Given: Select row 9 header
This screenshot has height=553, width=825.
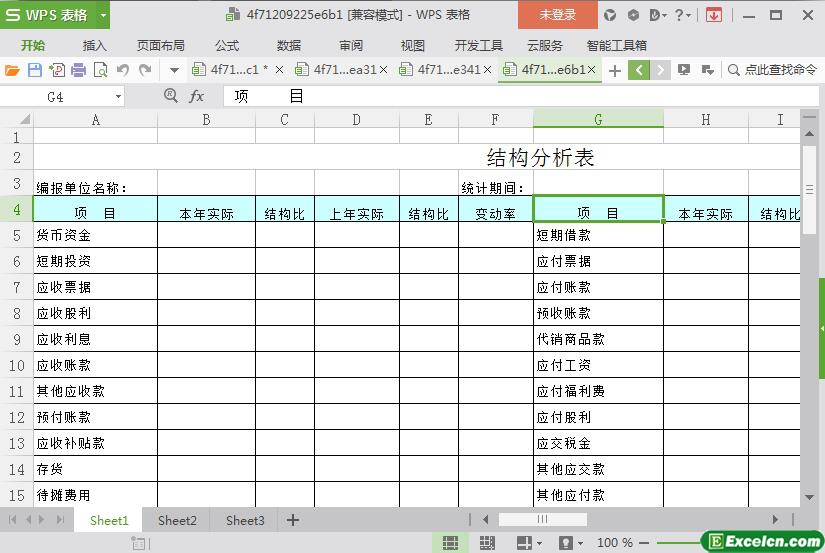Looking at the screenshot, I should pos(16,339).
